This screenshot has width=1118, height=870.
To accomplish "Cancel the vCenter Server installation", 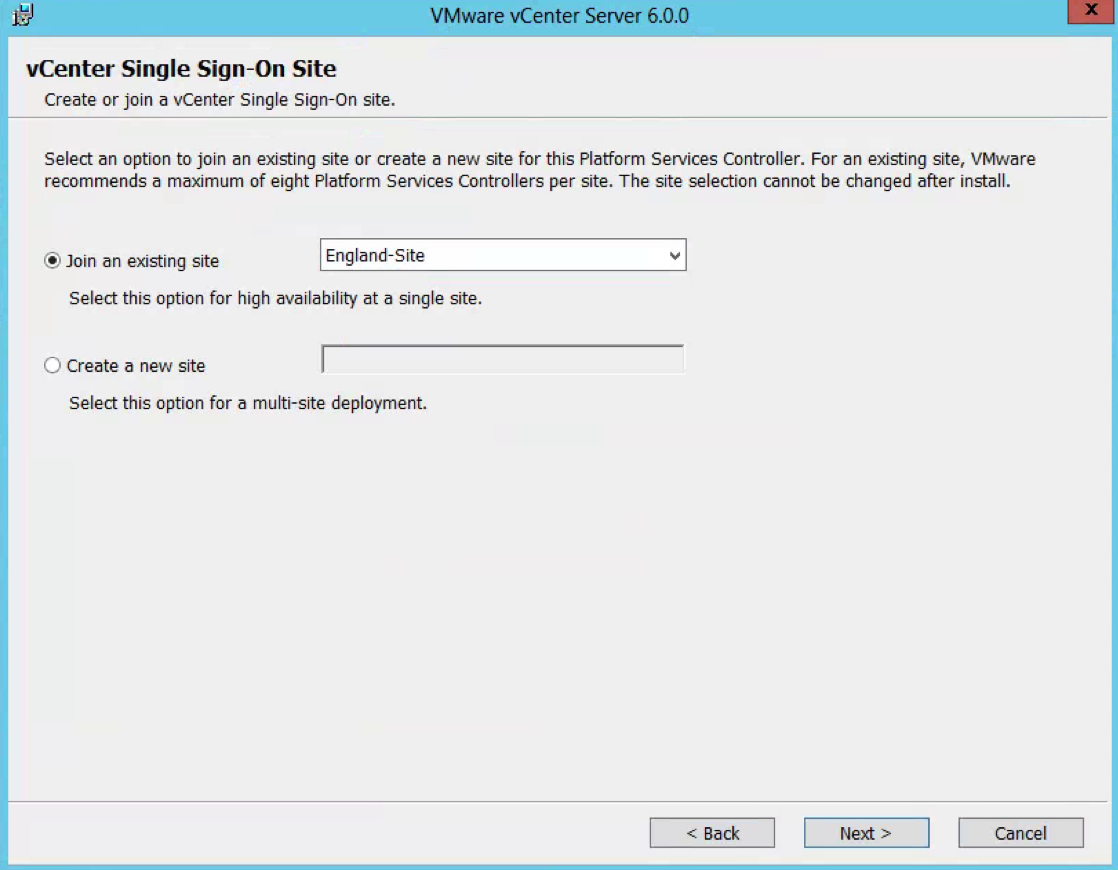I will pyautogui.click(x=1021, y=832).
